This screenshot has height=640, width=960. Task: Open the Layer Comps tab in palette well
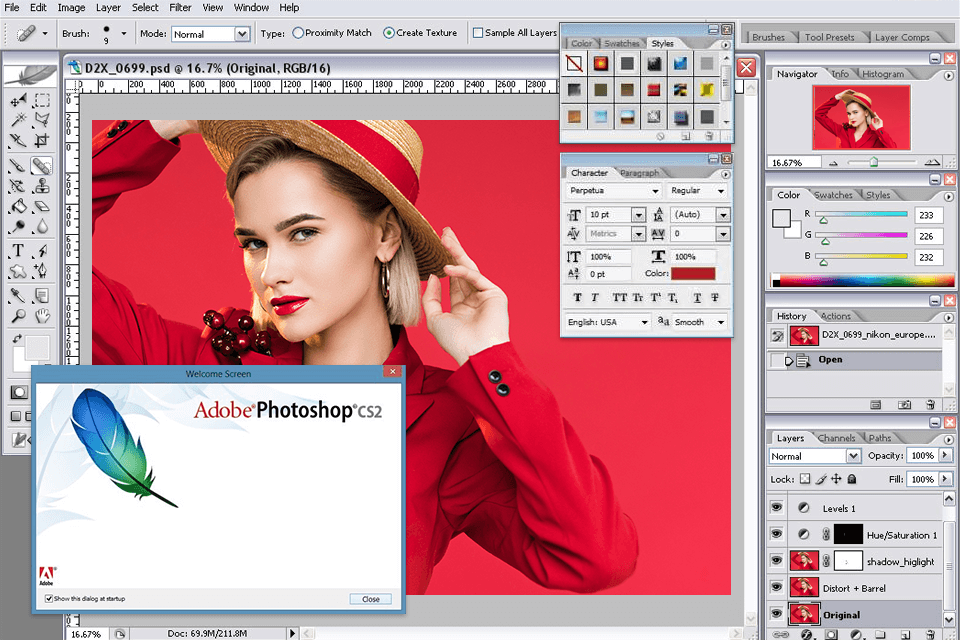pyautogui.click(x=902, y=37)
